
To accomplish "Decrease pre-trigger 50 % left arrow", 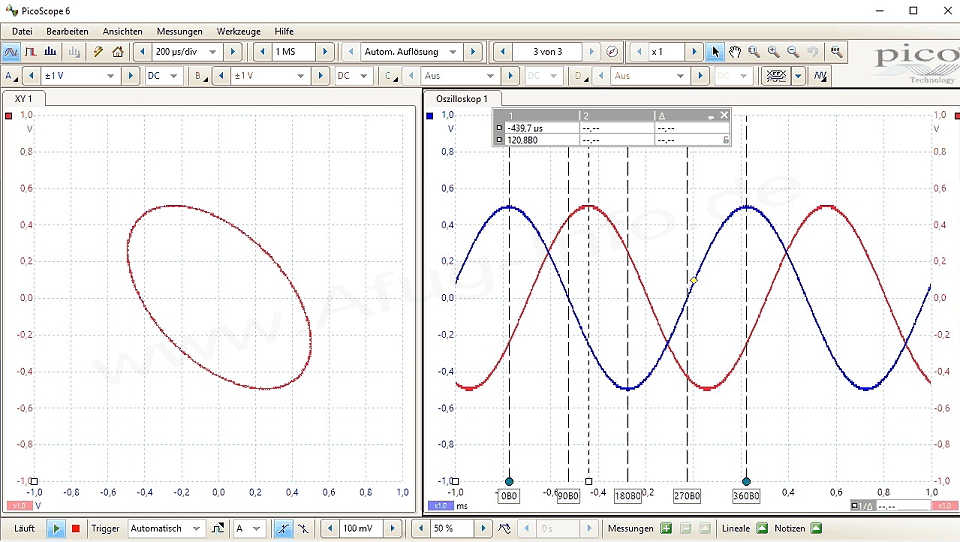I will click(x=421, y=529).
